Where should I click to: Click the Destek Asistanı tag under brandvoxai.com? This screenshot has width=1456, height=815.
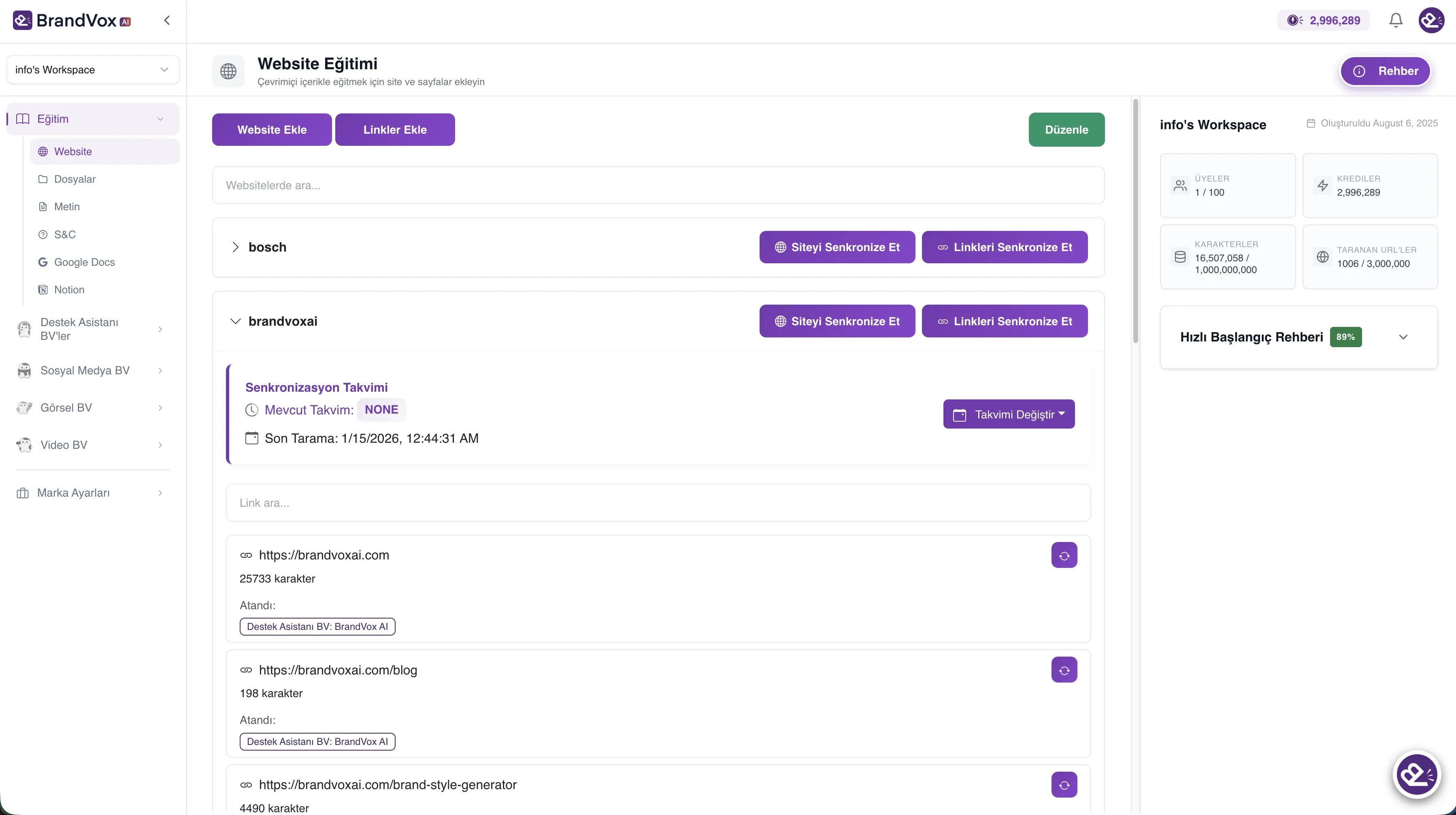tap(318, 627)
